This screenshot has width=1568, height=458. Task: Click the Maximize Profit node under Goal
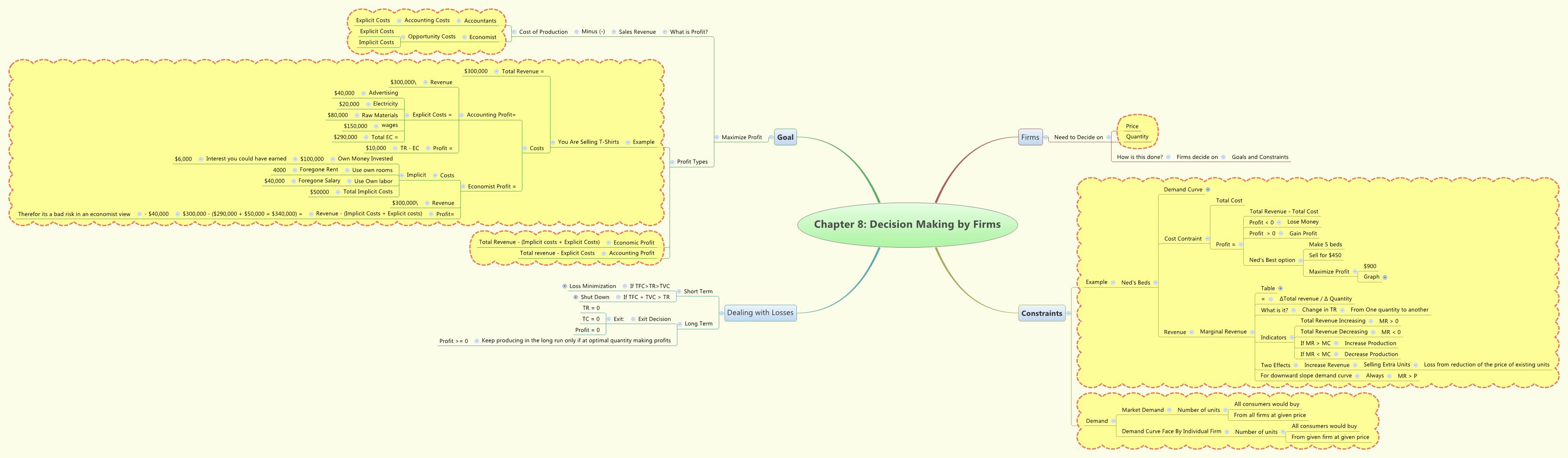click(742, 137)
